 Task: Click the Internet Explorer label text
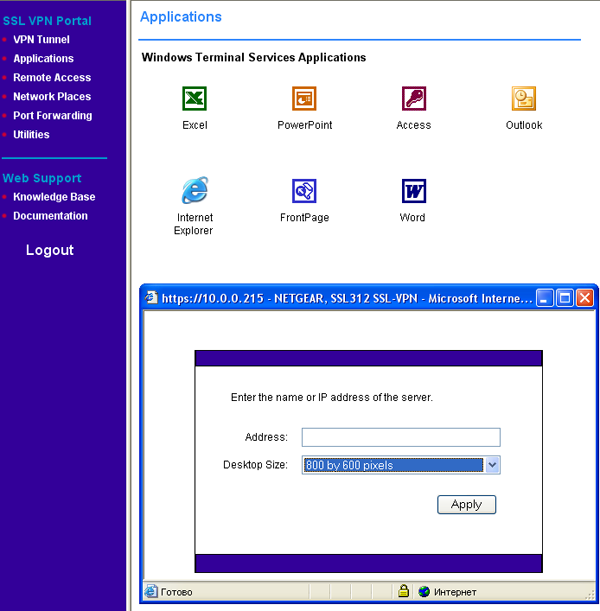(194, 224)
